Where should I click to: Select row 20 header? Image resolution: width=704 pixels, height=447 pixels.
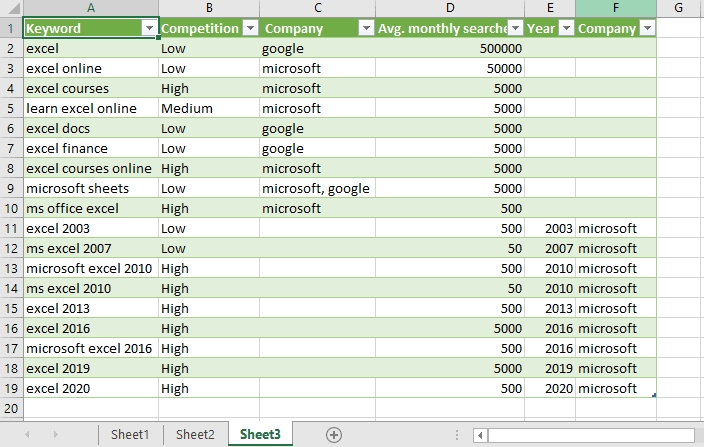point(11,408)
